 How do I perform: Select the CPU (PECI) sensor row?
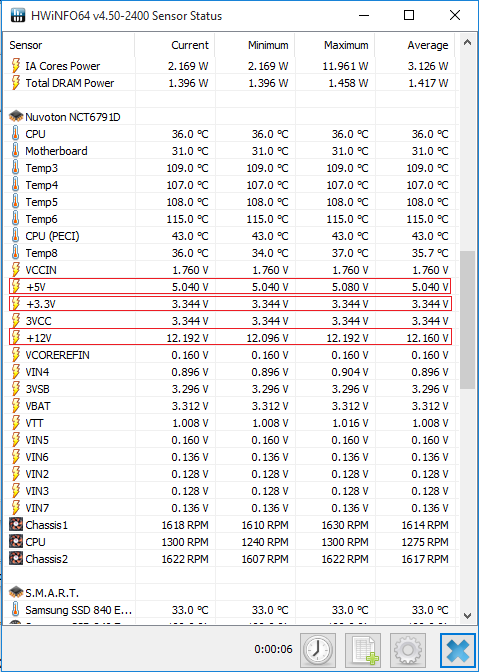click(231, 236)
